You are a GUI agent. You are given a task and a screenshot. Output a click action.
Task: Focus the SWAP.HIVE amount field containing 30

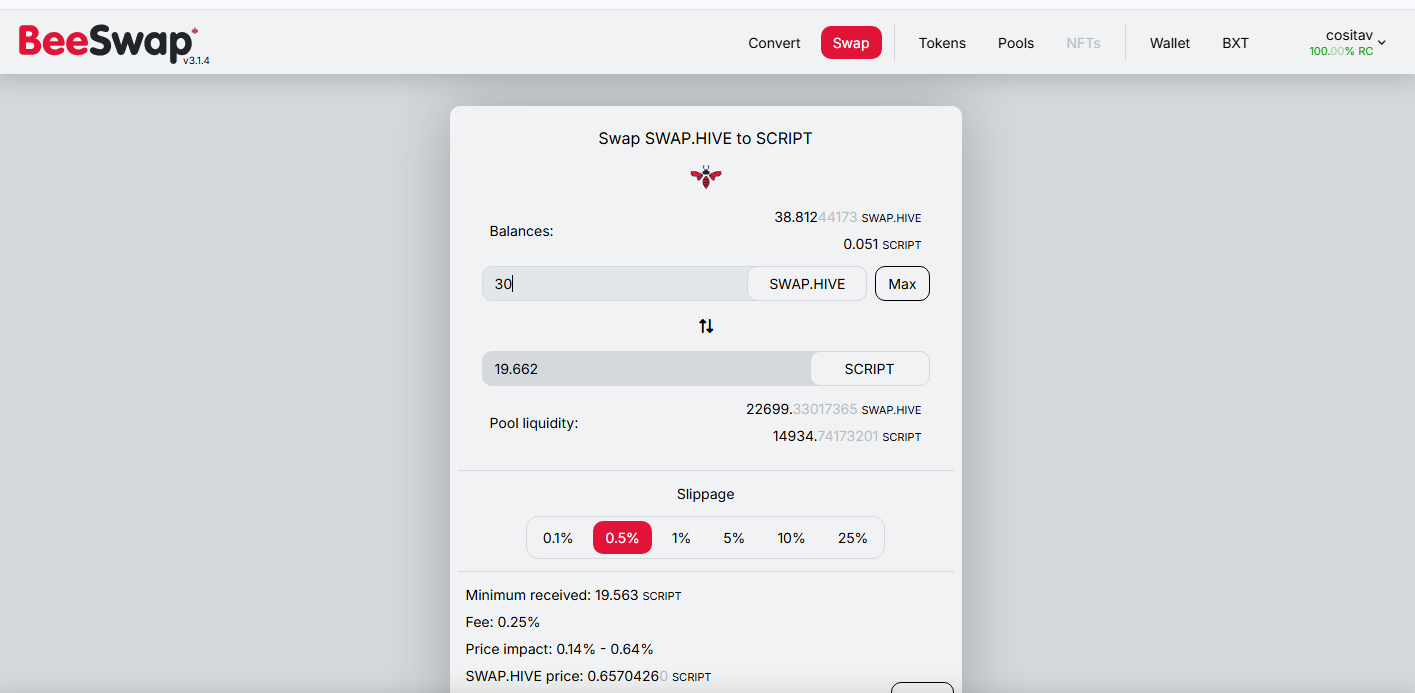click(x=615, y=284)
